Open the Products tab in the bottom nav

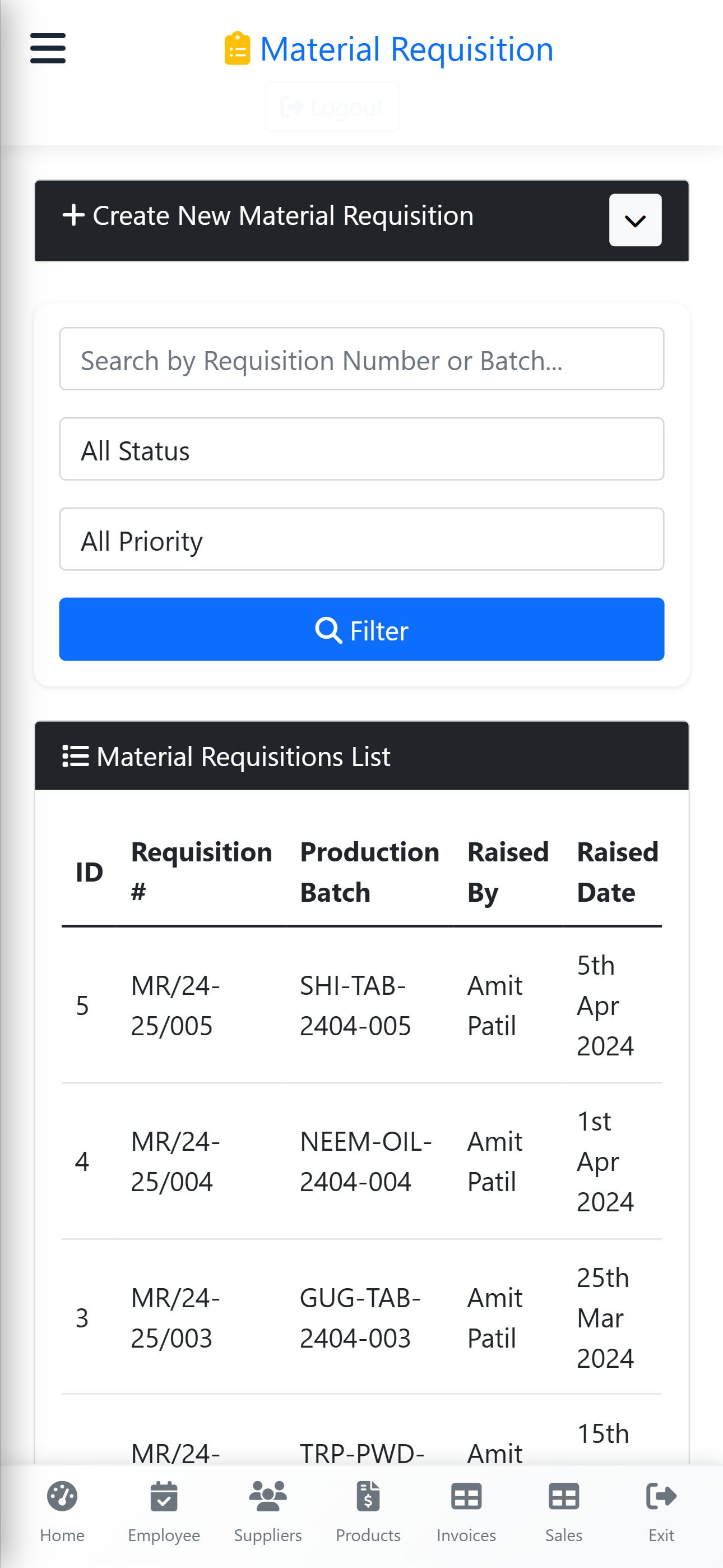point(368,1512)
